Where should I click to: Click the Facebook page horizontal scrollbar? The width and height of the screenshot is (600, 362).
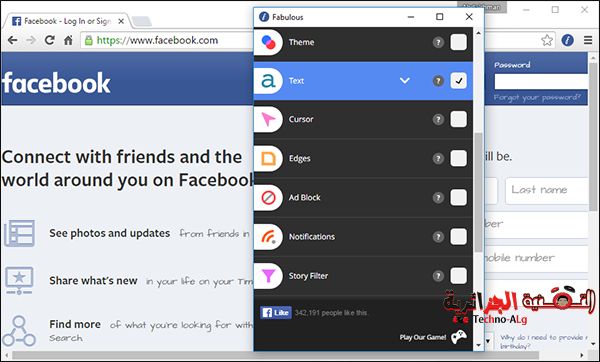[276, 355]
